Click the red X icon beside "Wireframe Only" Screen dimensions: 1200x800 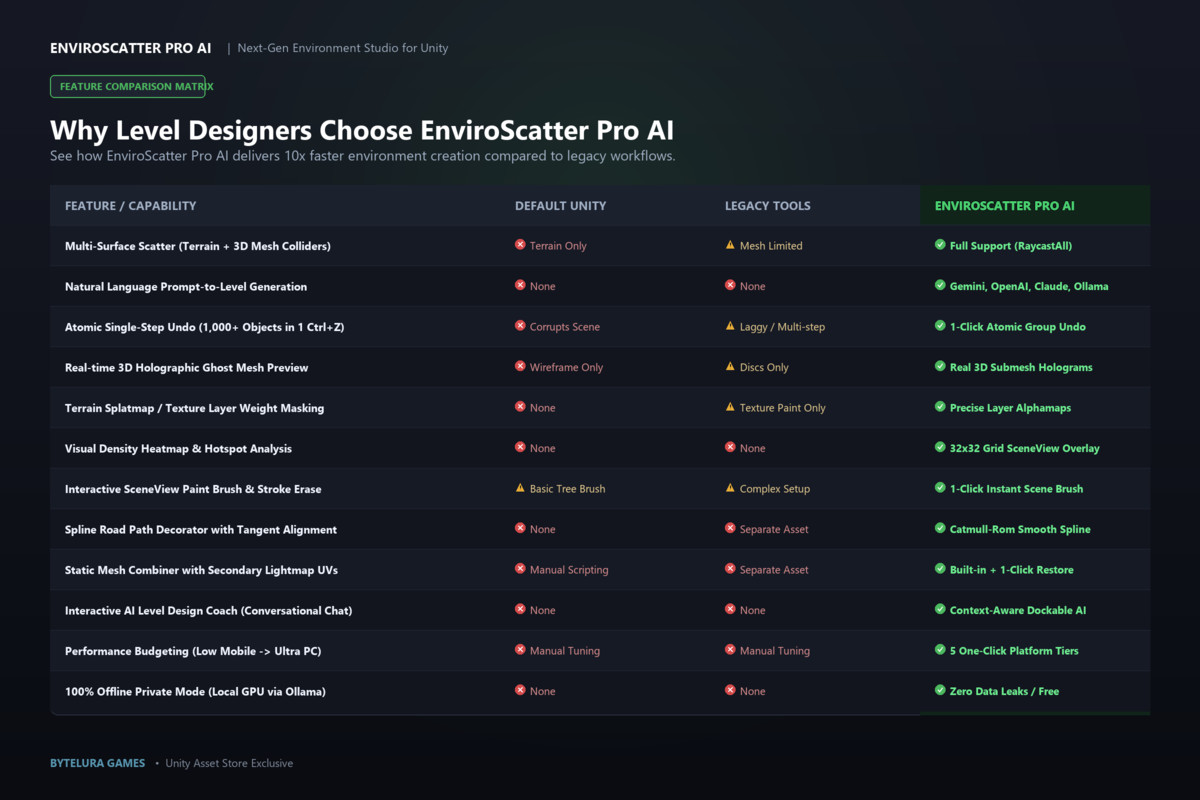[520, 366]
